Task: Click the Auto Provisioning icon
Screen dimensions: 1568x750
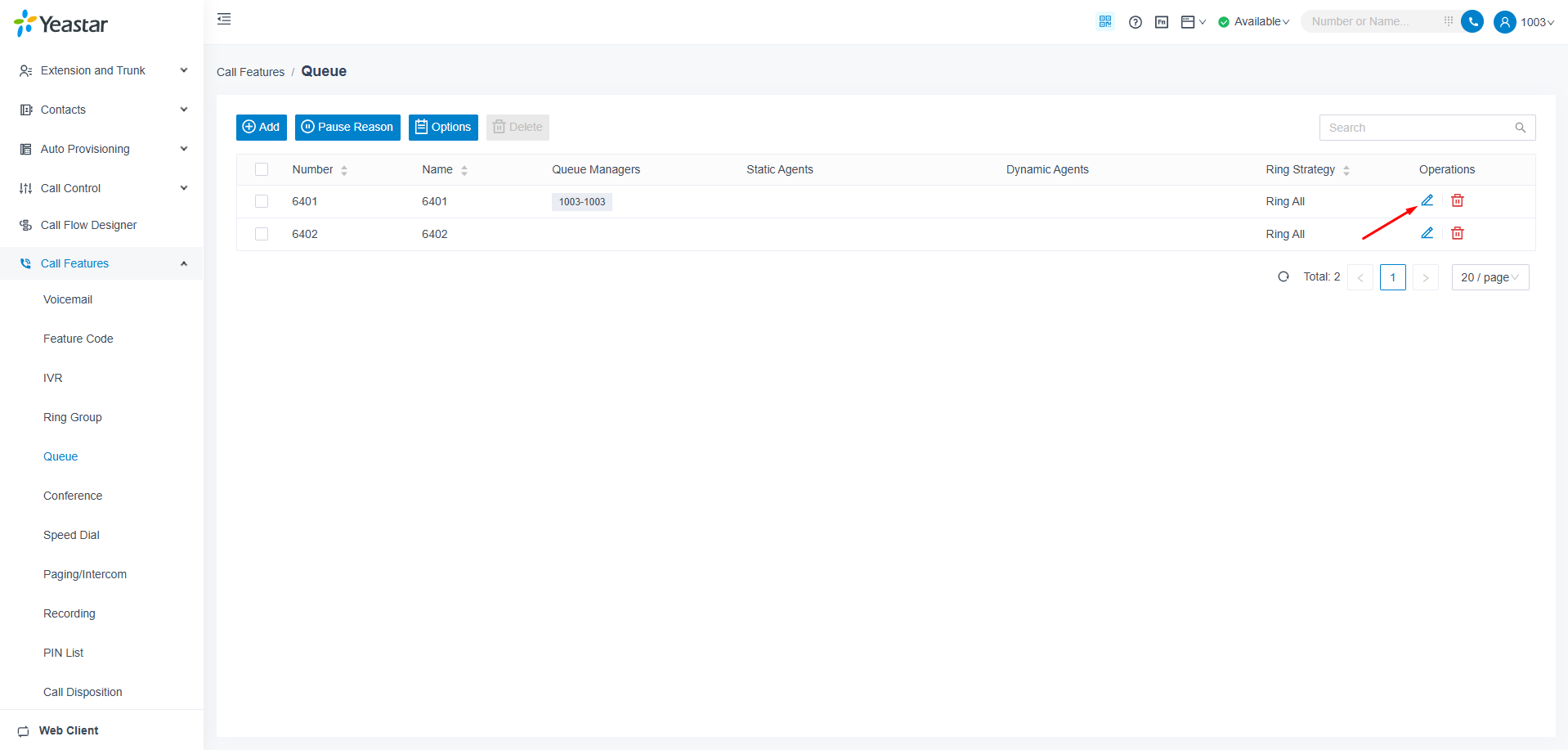Action: [25, 149]
